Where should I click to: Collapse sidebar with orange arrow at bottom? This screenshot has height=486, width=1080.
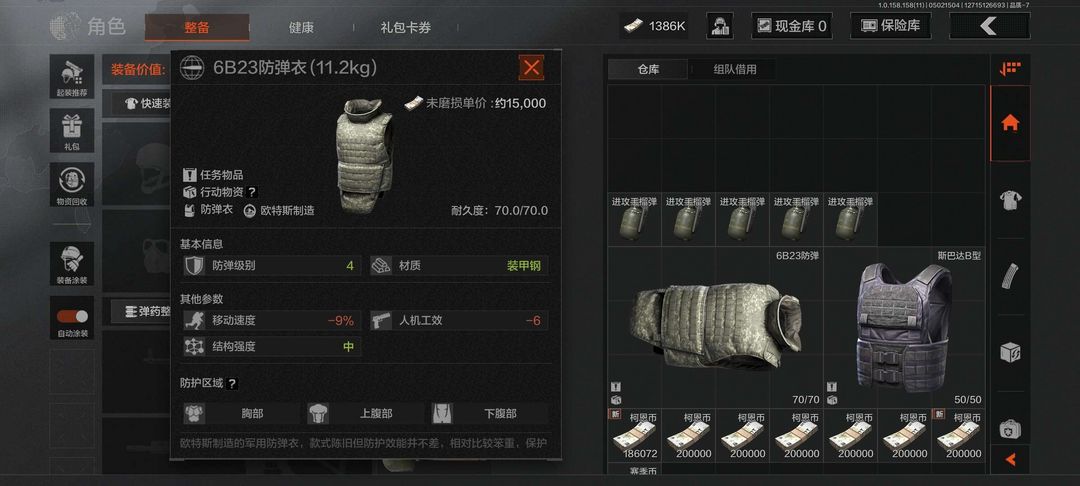(x=1010, y=459)
